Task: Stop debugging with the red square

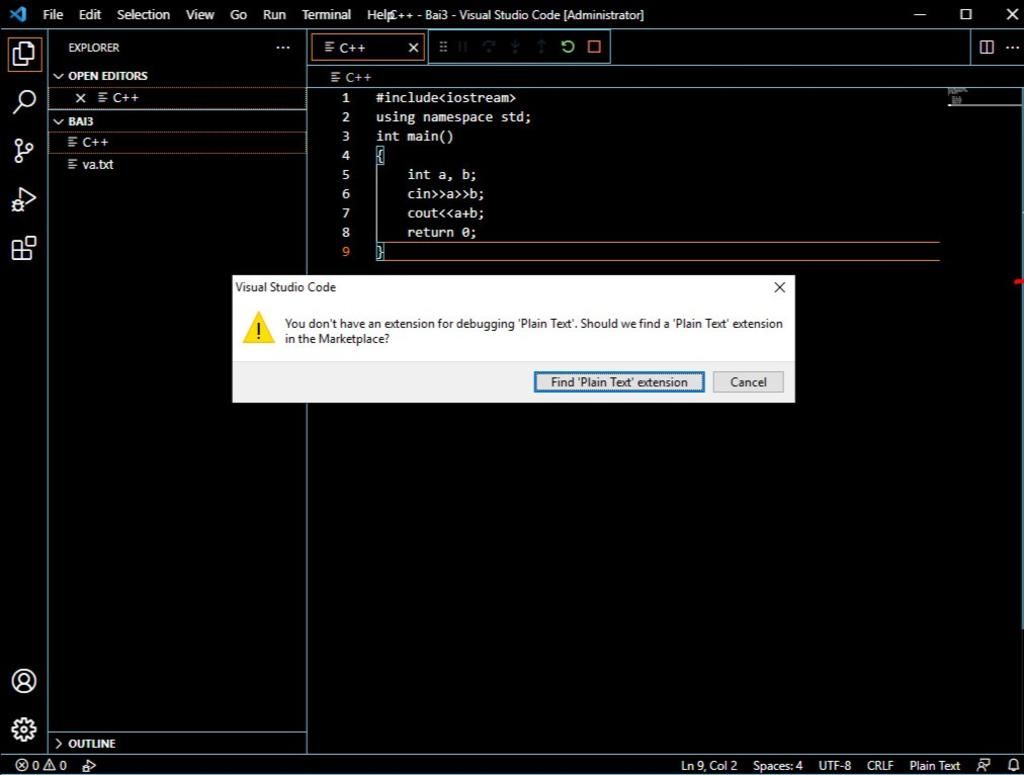Action: coord(594,46)
